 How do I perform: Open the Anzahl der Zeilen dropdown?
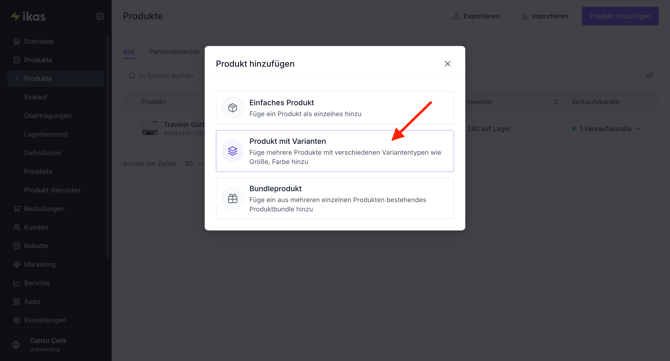coord(194,164)
